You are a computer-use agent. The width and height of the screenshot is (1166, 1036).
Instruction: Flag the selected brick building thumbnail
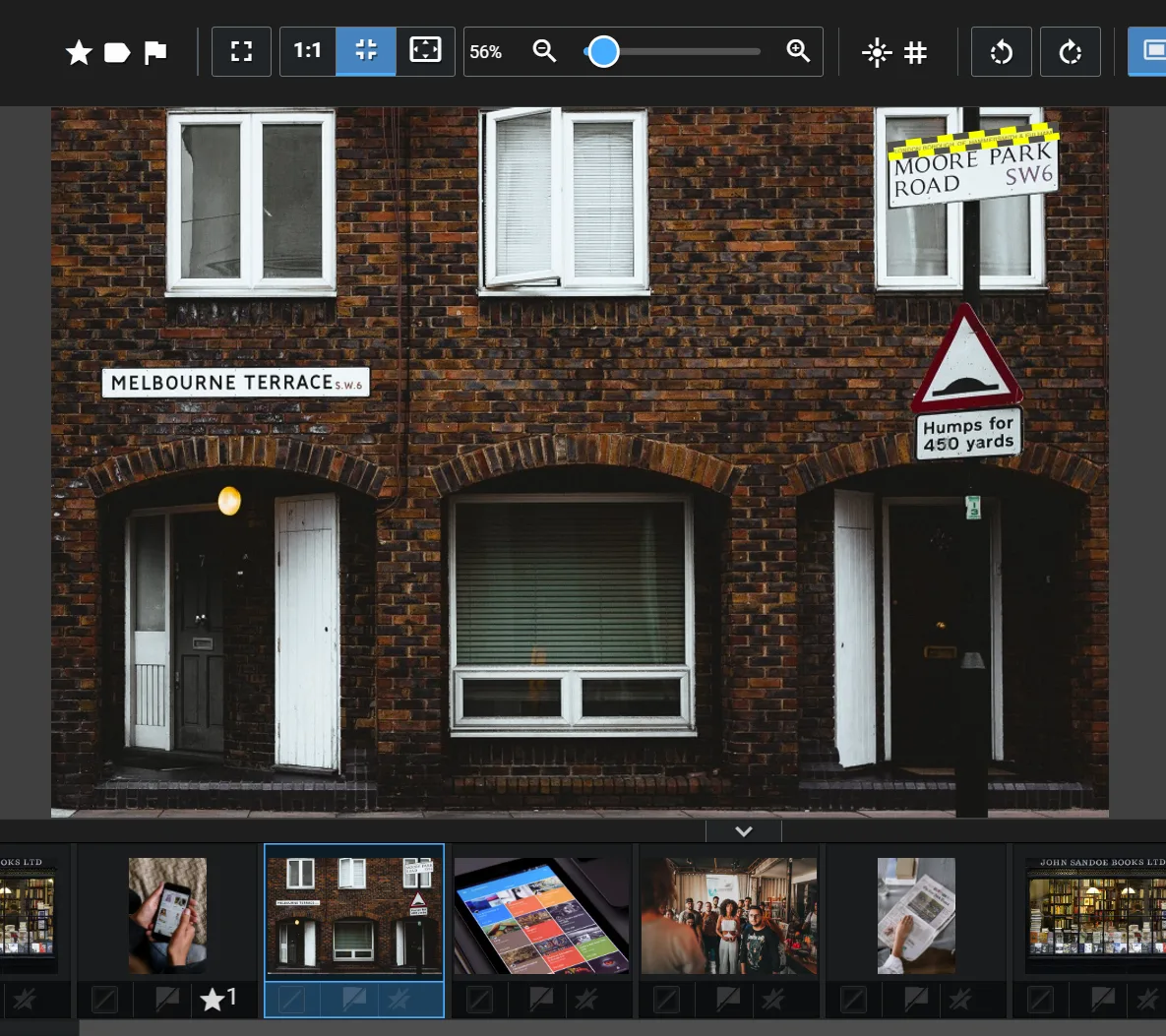(354, 999)
